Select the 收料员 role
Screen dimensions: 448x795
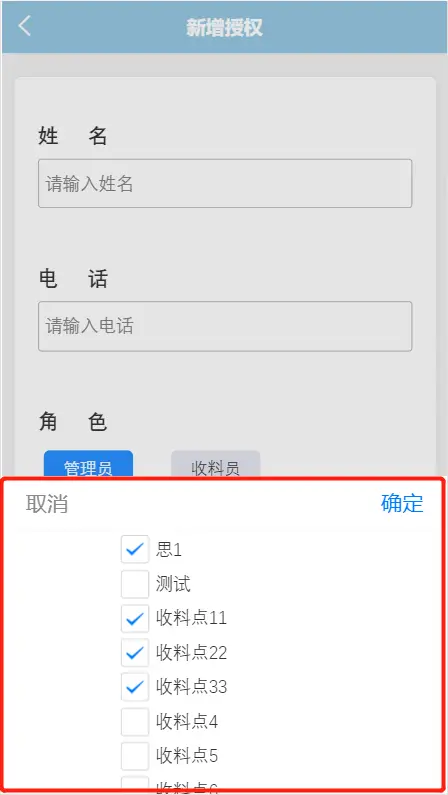(216, 464)
